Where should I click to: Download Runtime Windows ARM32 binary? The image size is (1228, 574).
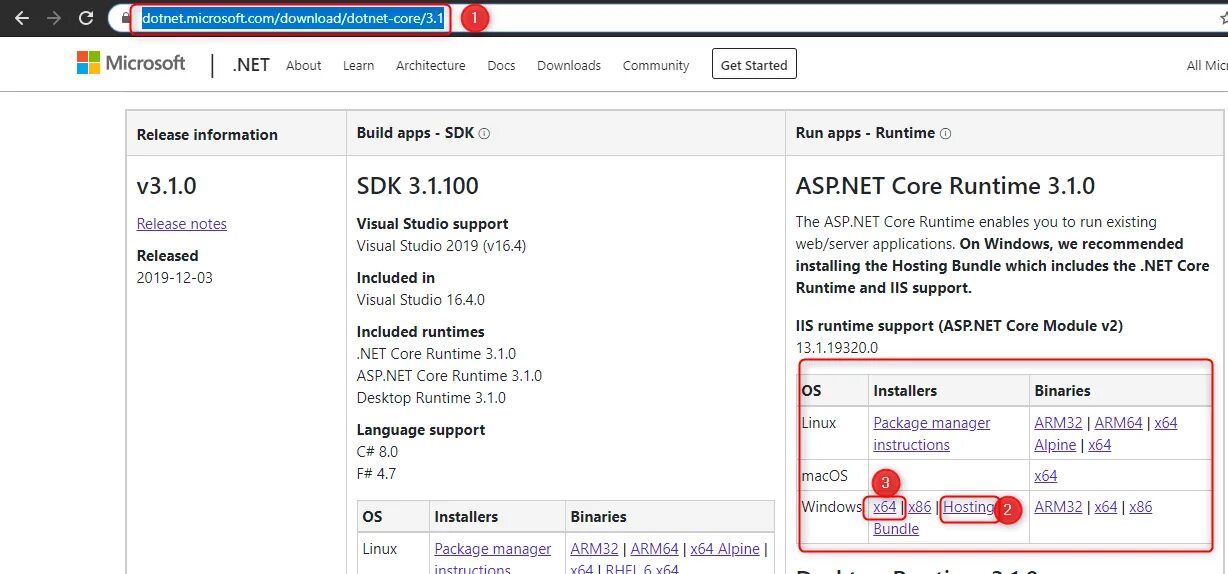click(1058, 507)
